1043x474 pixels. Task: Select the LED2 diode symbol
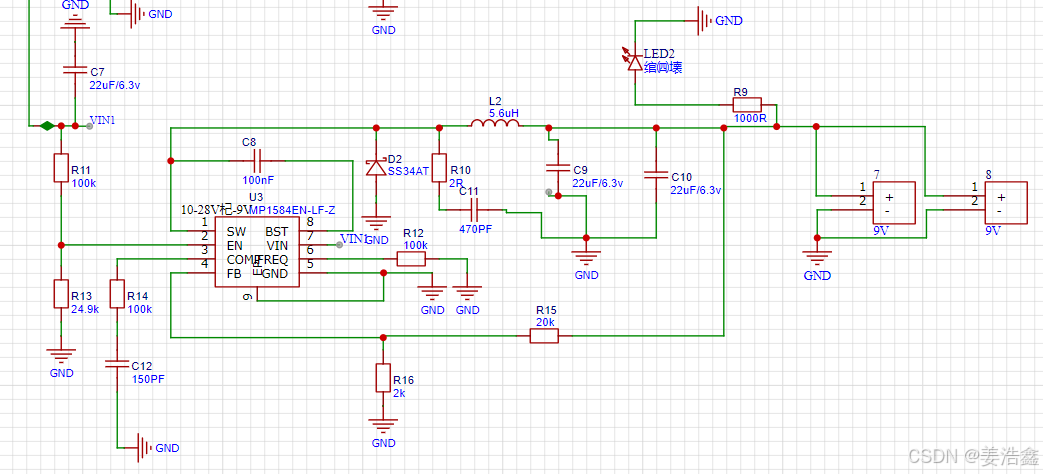click(x=634, y=60)
